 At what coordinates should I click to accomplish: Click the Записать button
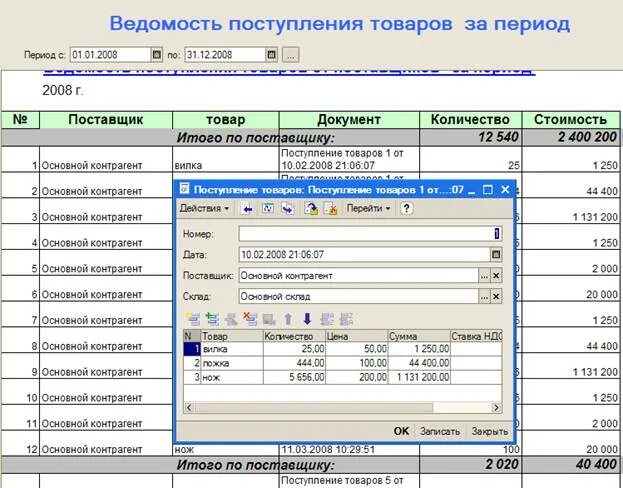[440, 431]
